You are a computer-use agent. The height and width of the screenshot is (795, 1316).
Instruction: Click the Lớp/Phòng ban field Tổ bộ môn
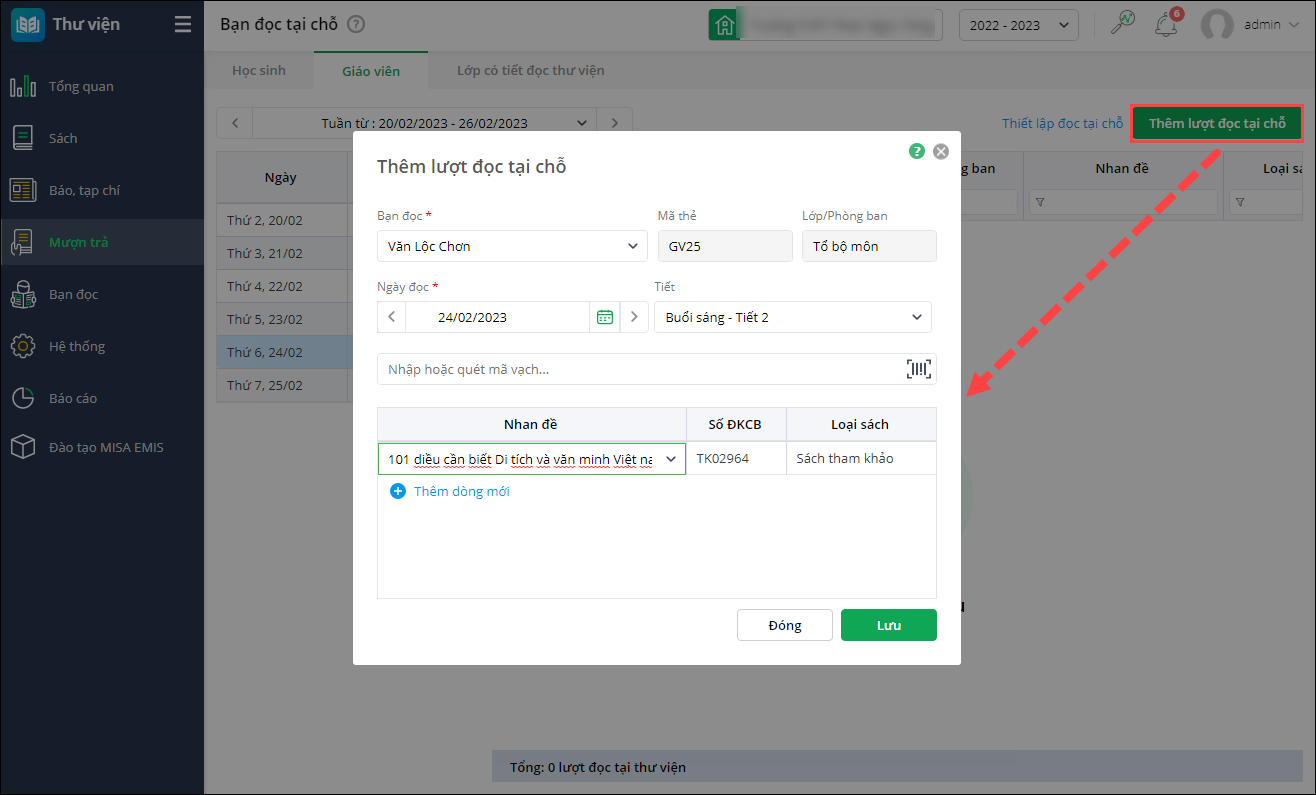[869, 246]
